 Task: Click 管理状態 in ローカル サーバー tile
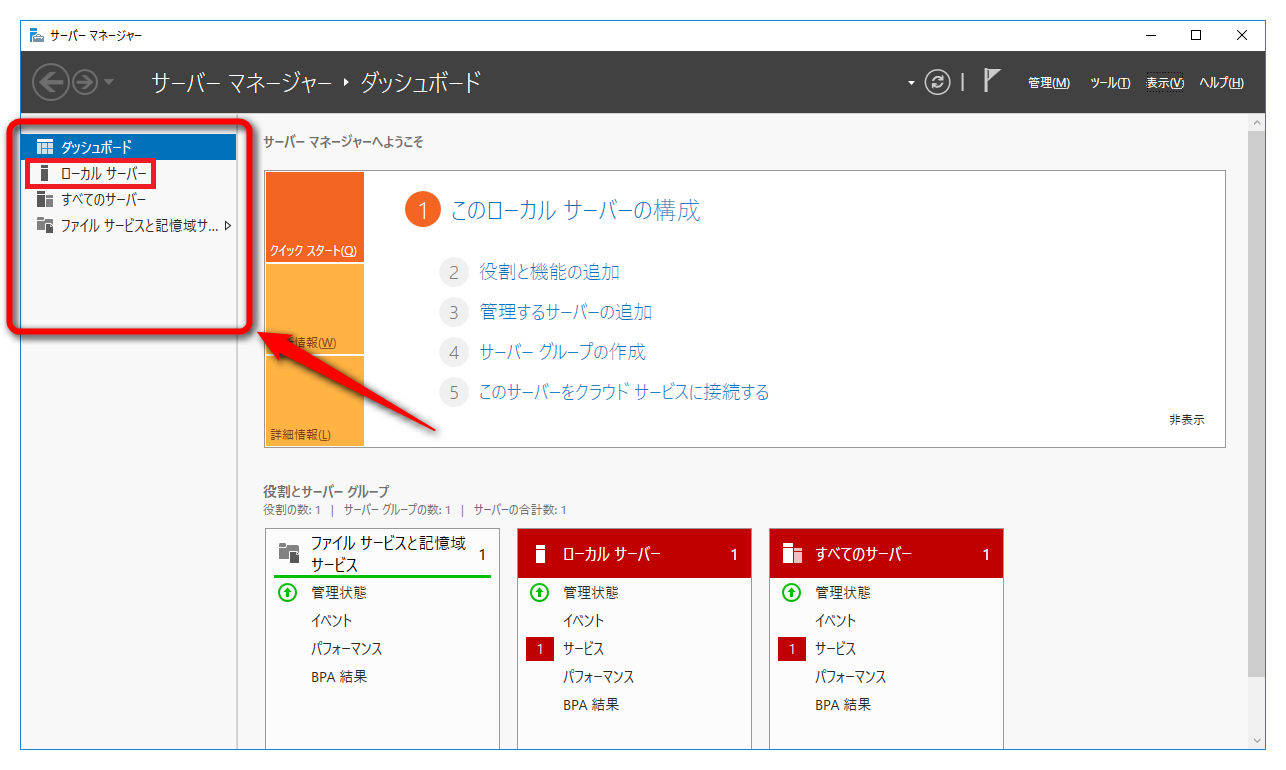[x=591, y=592]
